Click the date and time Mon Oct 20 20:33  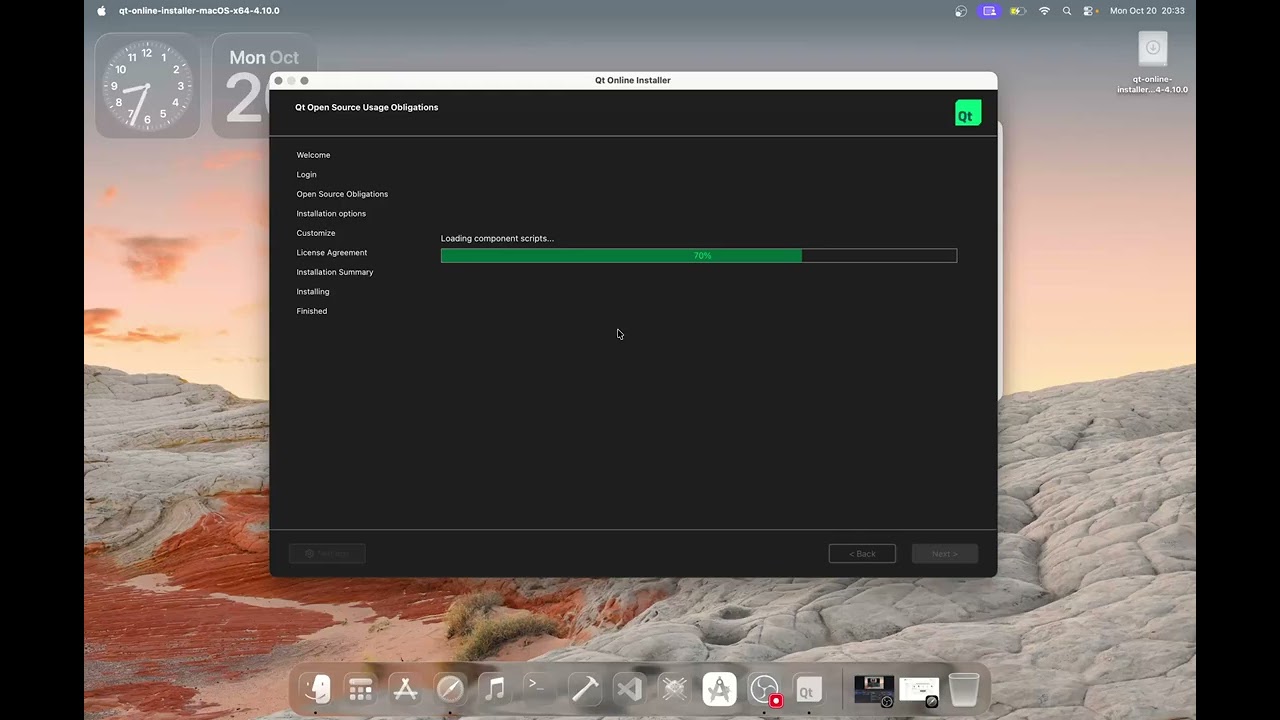[1147, 11]
